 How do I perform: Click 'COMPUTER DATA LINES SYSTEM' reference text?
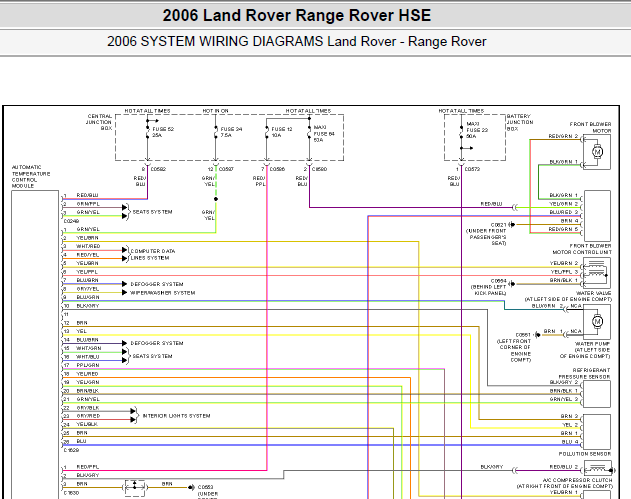153,254
